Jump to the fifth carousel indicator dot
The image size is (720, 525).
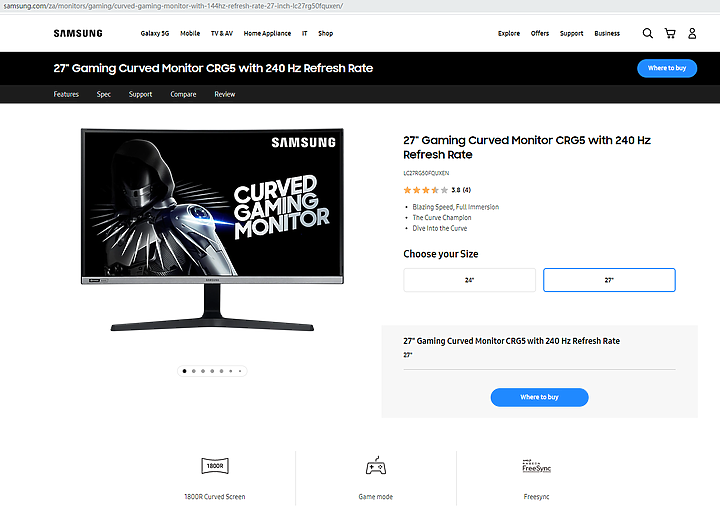point(221,371)
